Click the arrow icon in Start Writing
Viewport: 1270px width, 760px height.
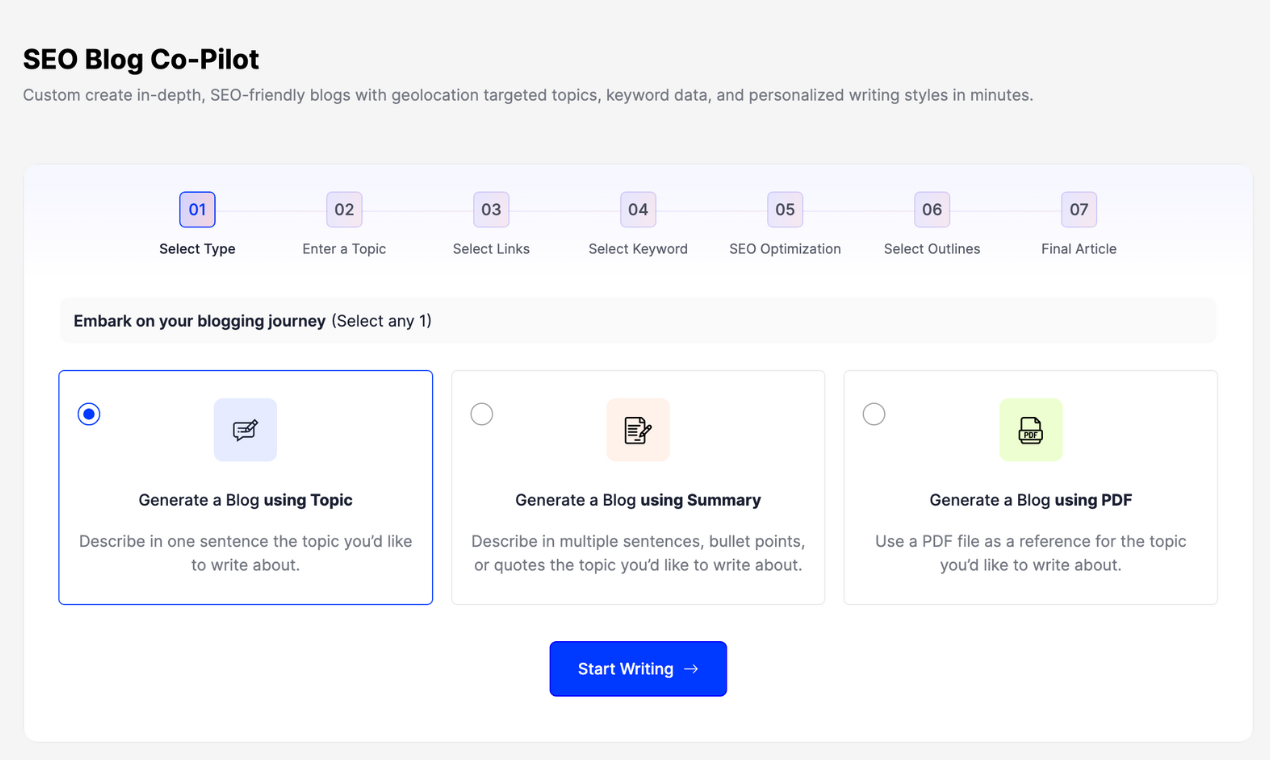691,669
